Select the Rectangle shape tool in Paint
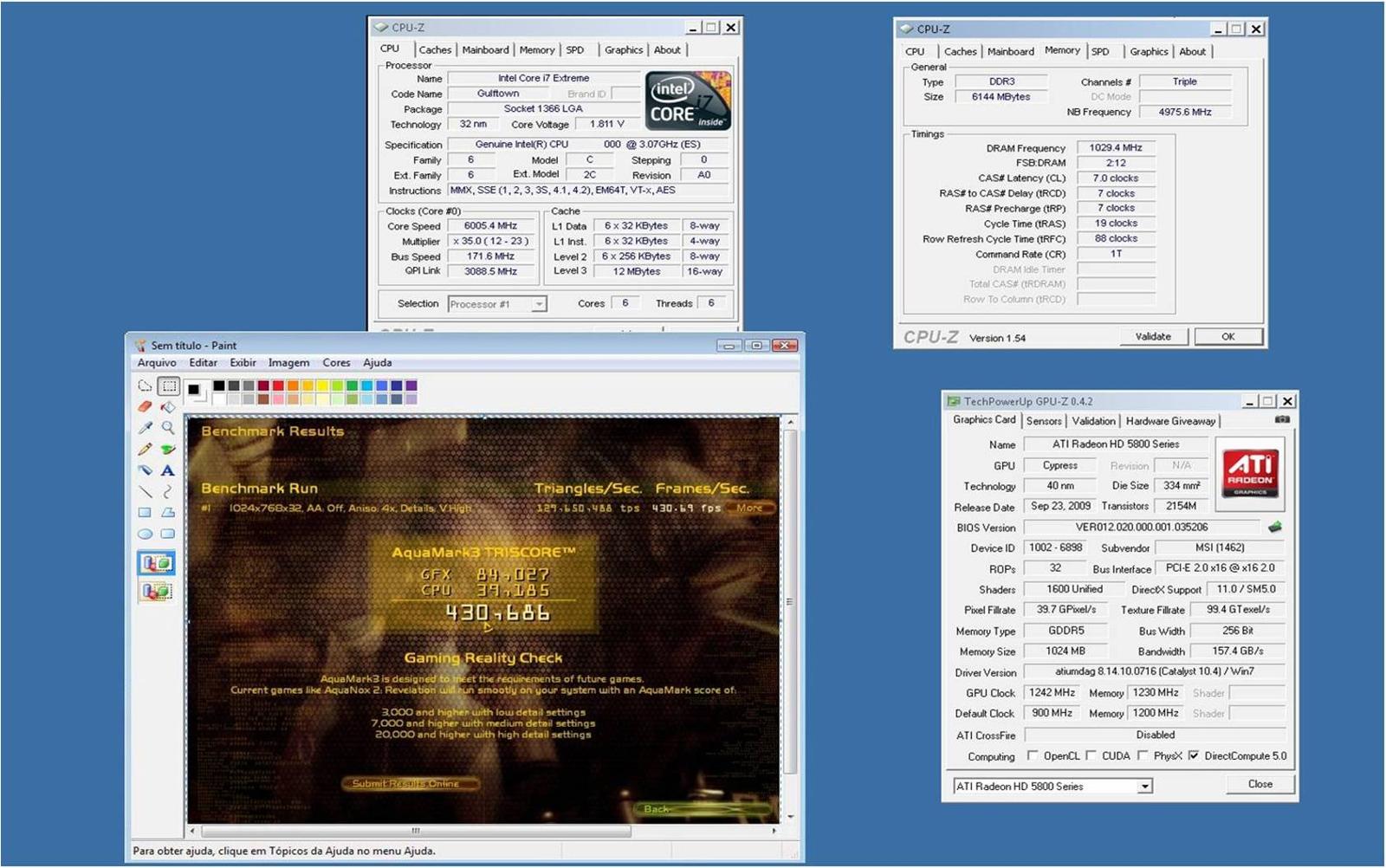Image resolution: width=1386 pixels, height=868 pixels. pos(145,513)
